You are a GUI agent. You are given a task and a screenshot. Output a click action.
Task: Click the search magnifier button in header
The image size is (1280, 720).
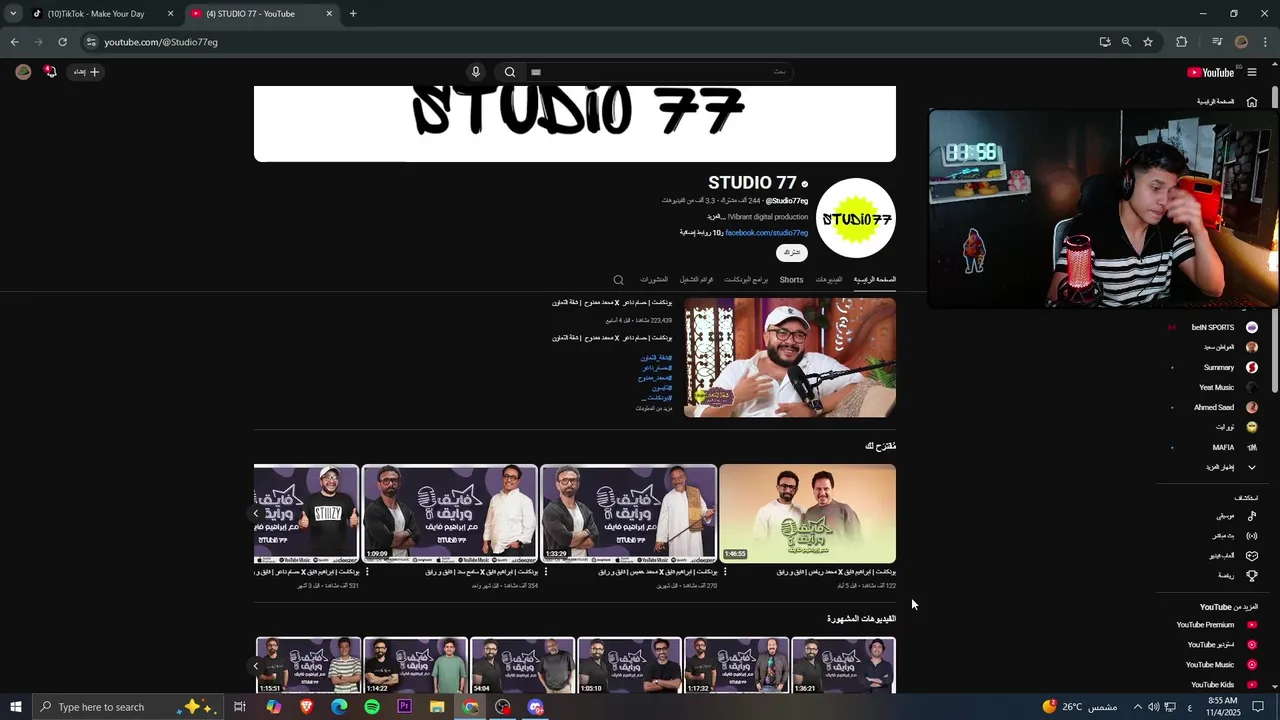tap(510, 72)
